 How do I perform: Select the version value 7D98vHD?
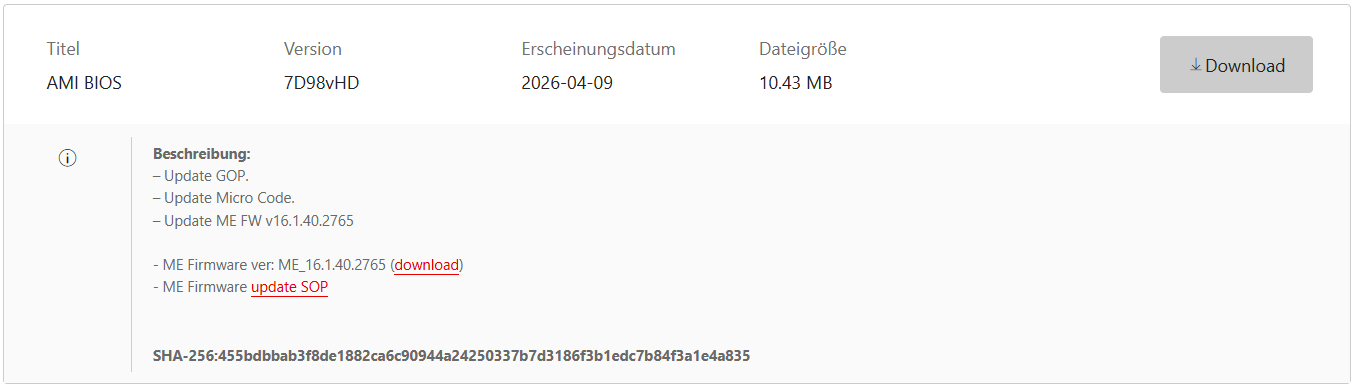coord(321,83)
